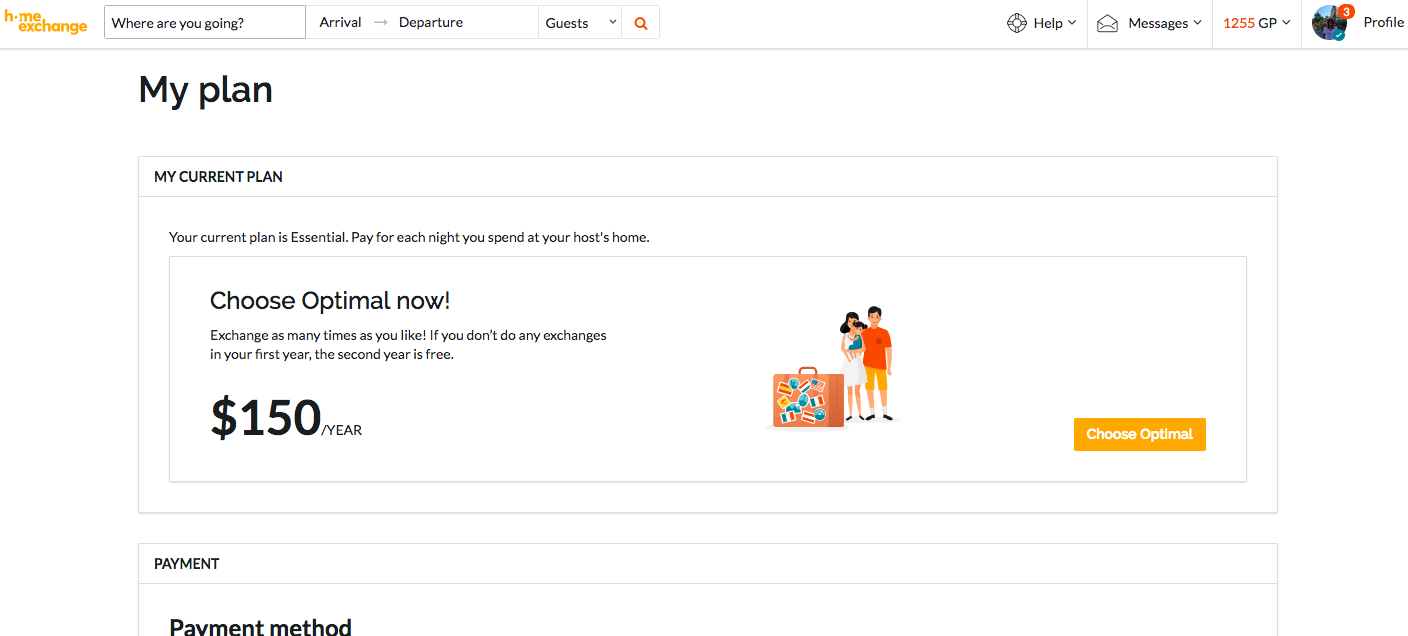Expand the Messages menu
This screenshot has height=636, width=1408.
(1149, 23)
